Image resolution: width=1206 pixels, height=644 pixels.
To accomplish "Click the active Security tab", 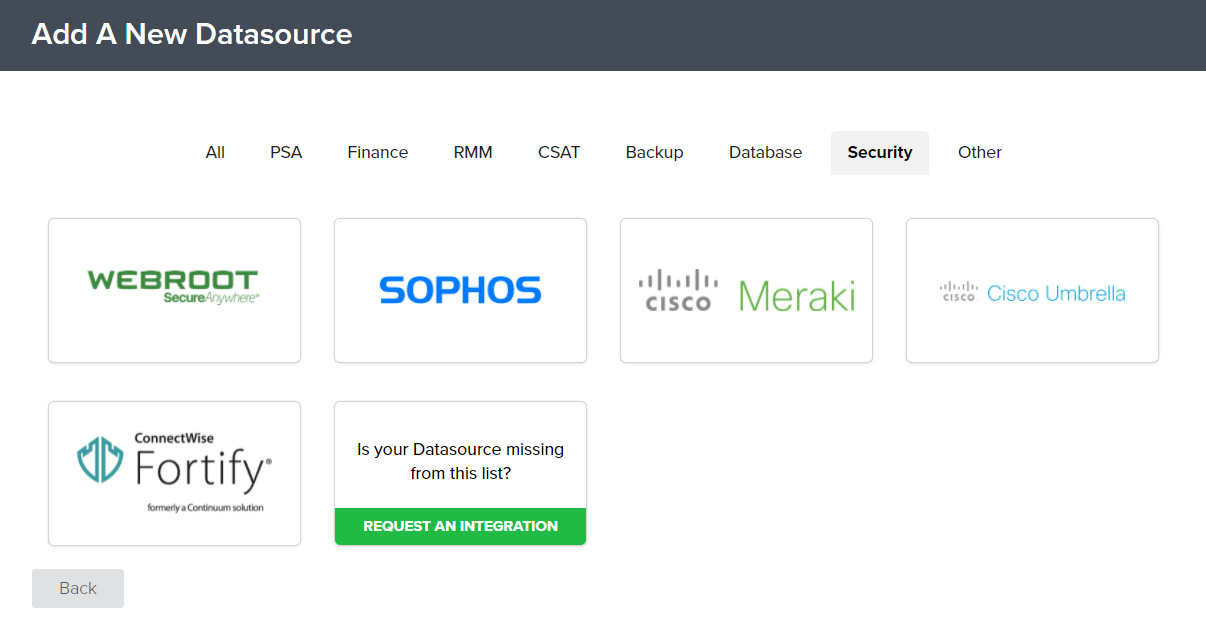I will [x=880, y=152].
